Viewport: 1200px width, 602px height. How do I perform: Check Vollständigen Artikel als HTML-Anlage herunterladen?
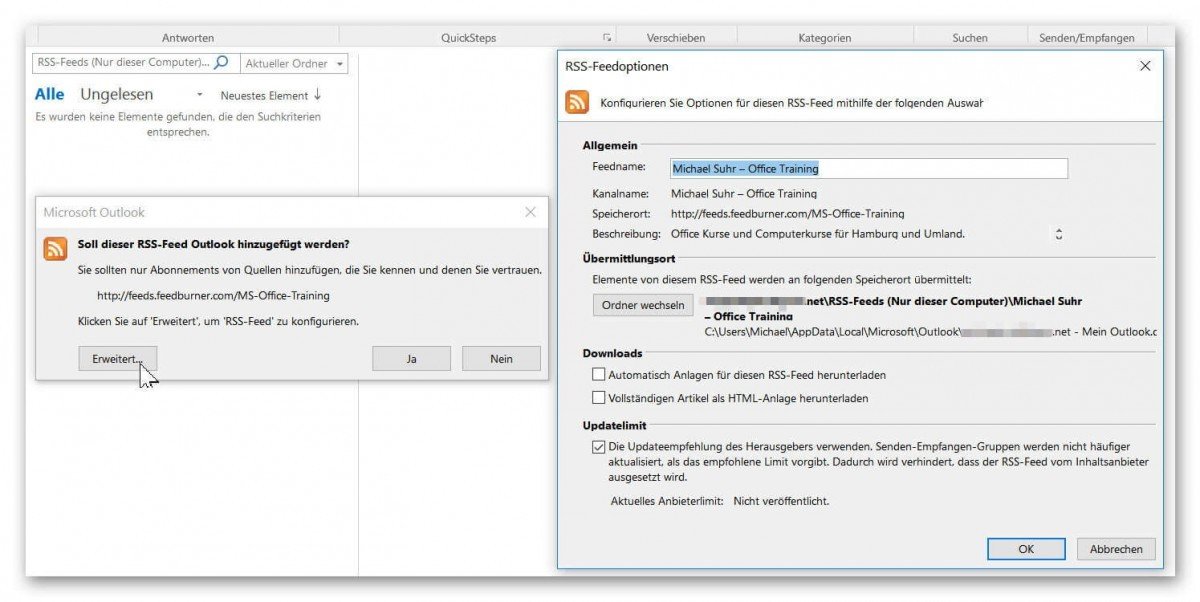click(599, 397)
